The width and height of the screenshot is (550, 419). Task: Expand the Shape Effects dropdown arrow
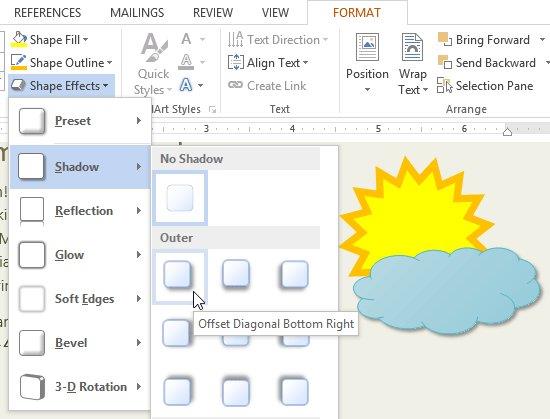coord(106,86)
